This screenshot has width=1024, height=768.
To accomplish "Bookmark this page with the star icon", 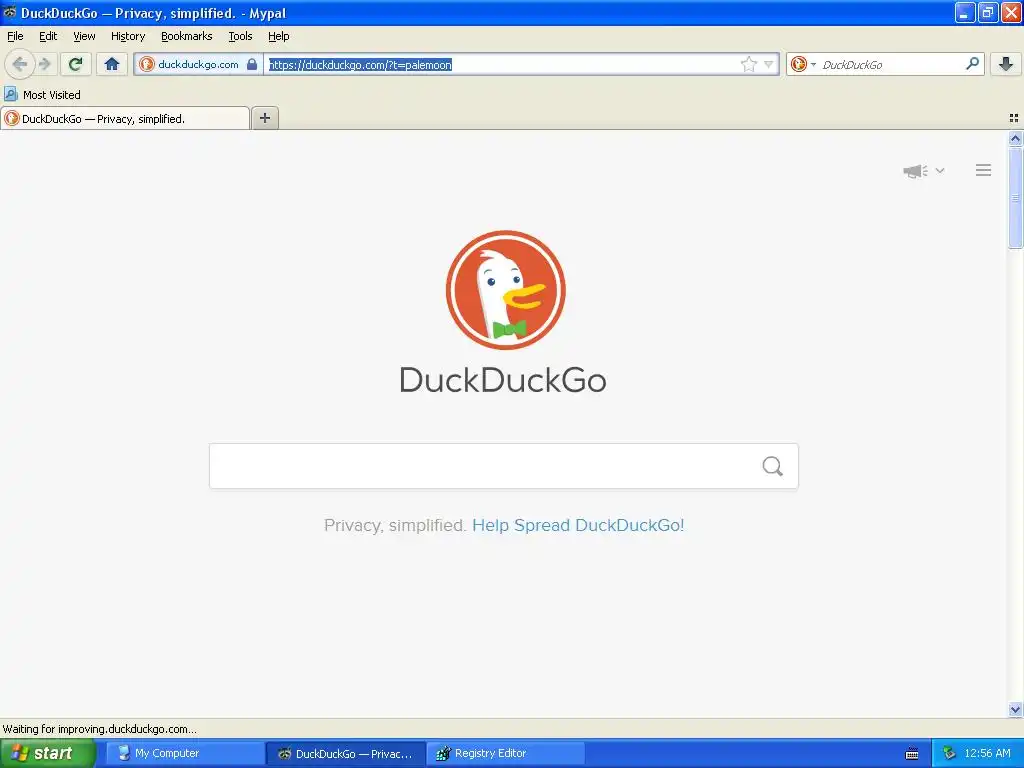I will tap(748, 64).
